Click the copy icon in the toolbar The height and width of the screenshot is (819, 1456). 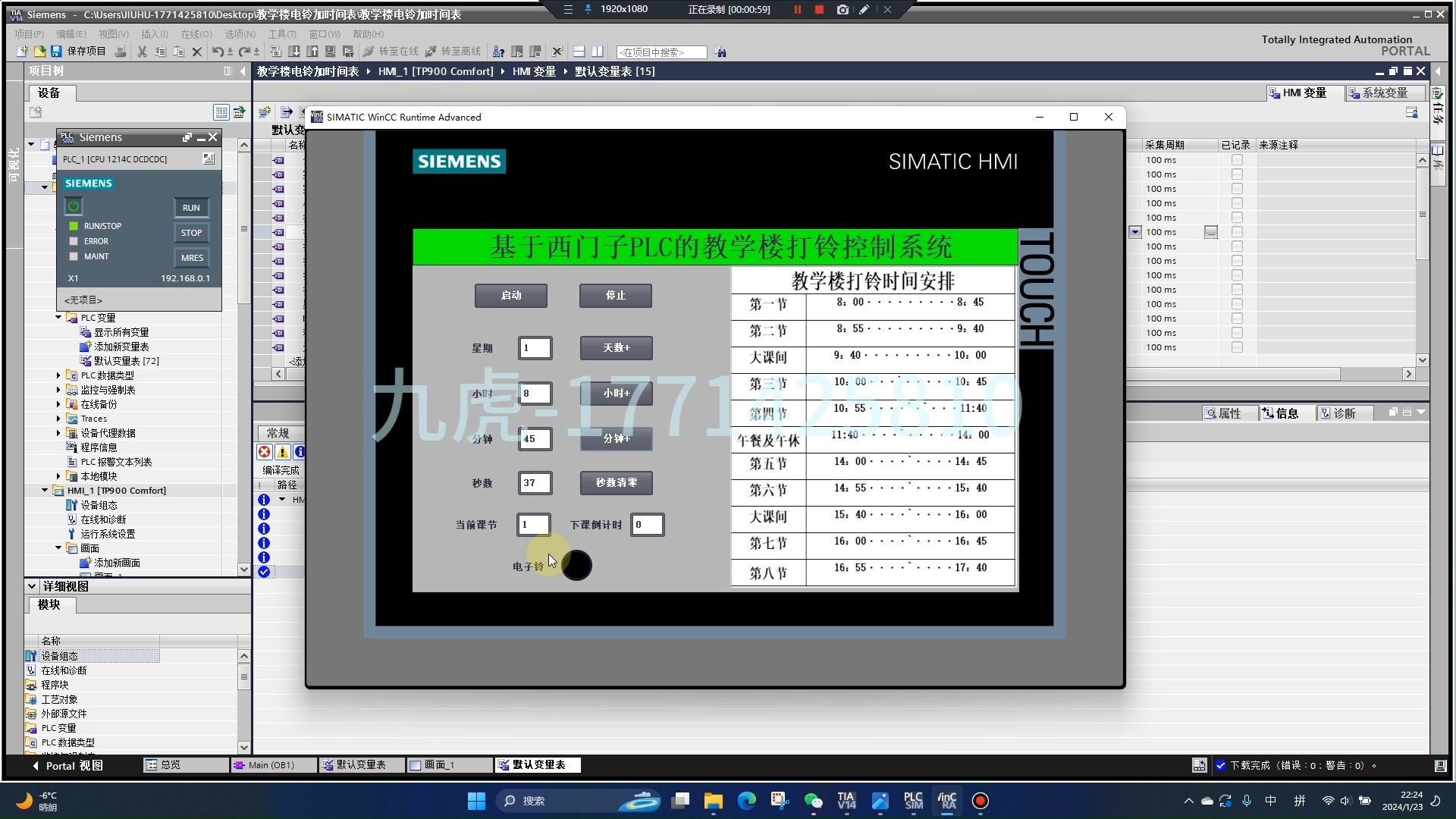point(160,52)
